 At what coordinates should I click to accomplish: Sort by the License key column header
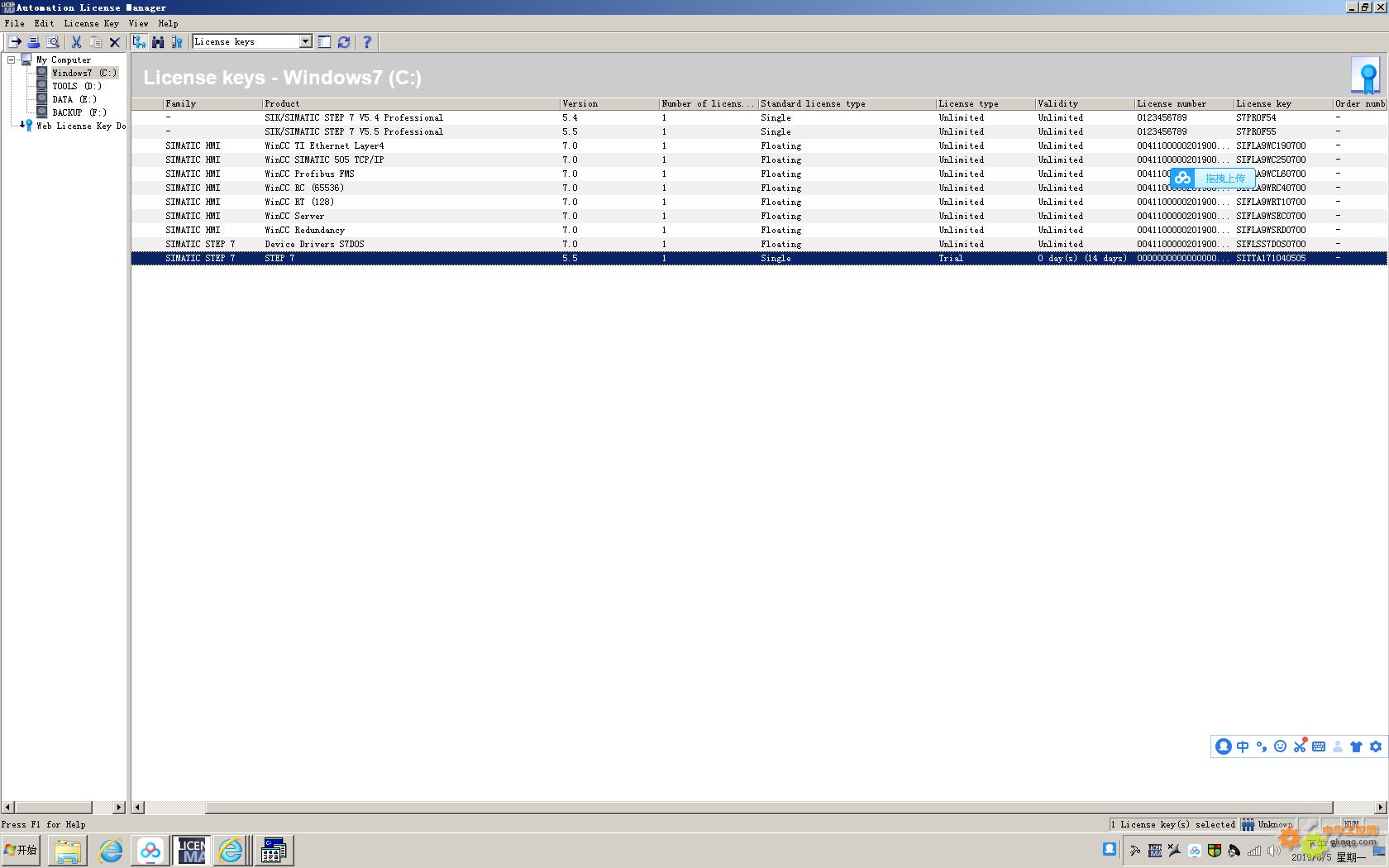[x=1283, y=103]
